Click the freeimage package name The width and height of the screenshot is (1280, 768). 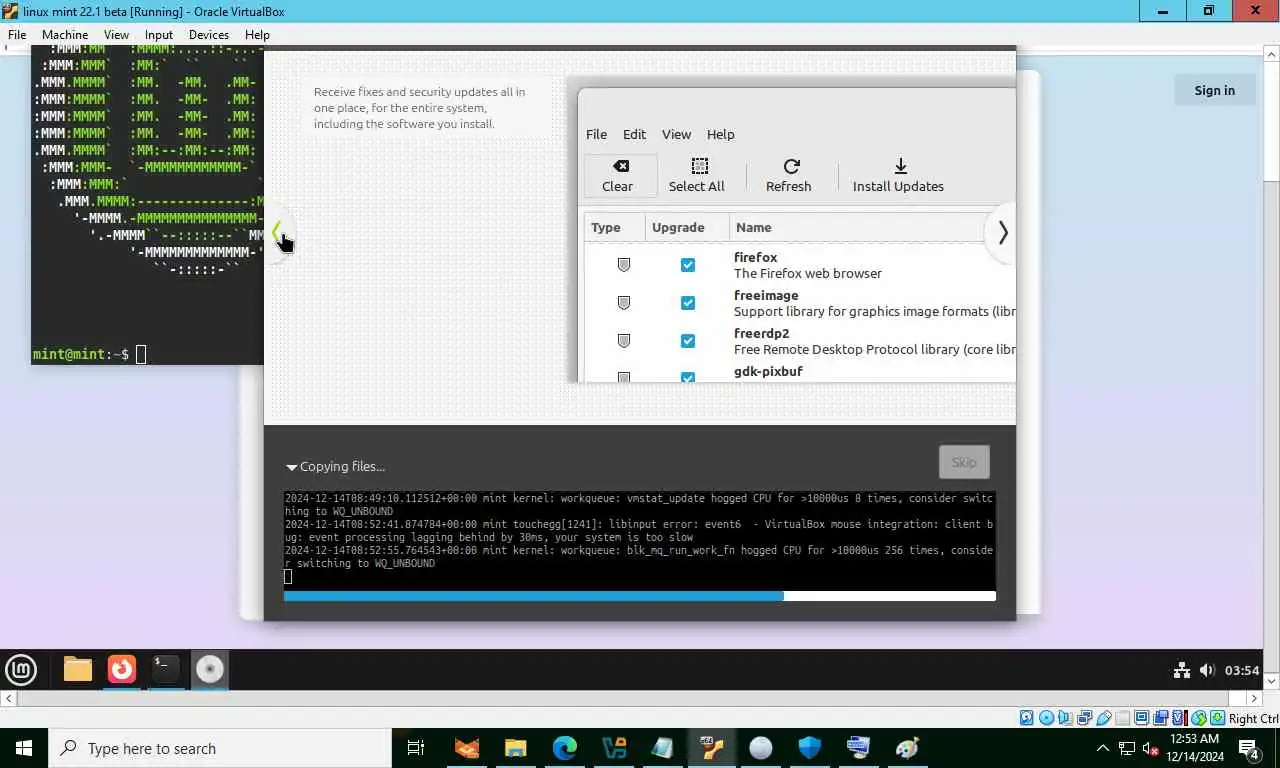[x=766, y=295]
